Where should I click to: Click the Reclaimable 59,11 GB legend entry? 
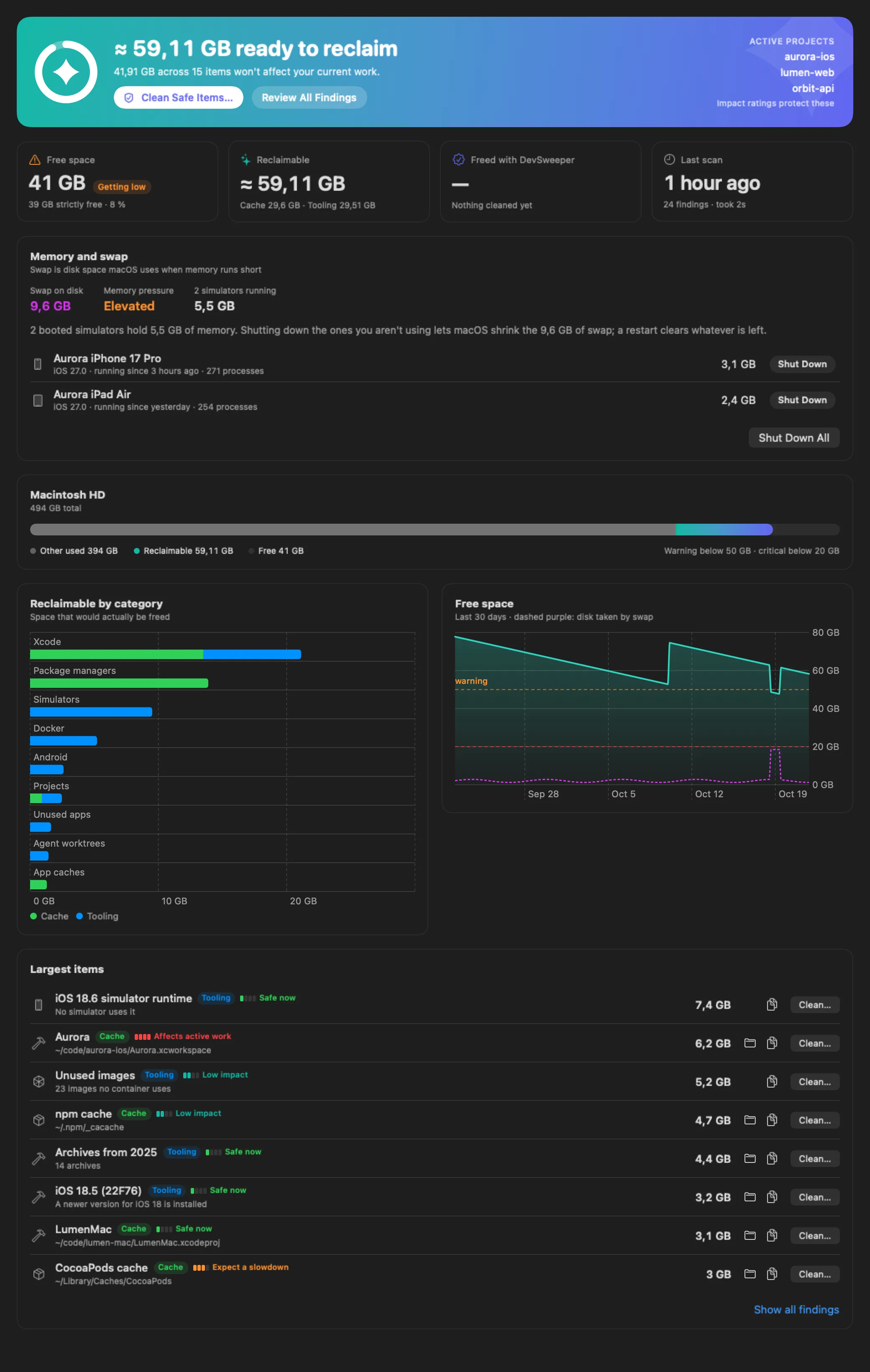[x=184, y=551]
